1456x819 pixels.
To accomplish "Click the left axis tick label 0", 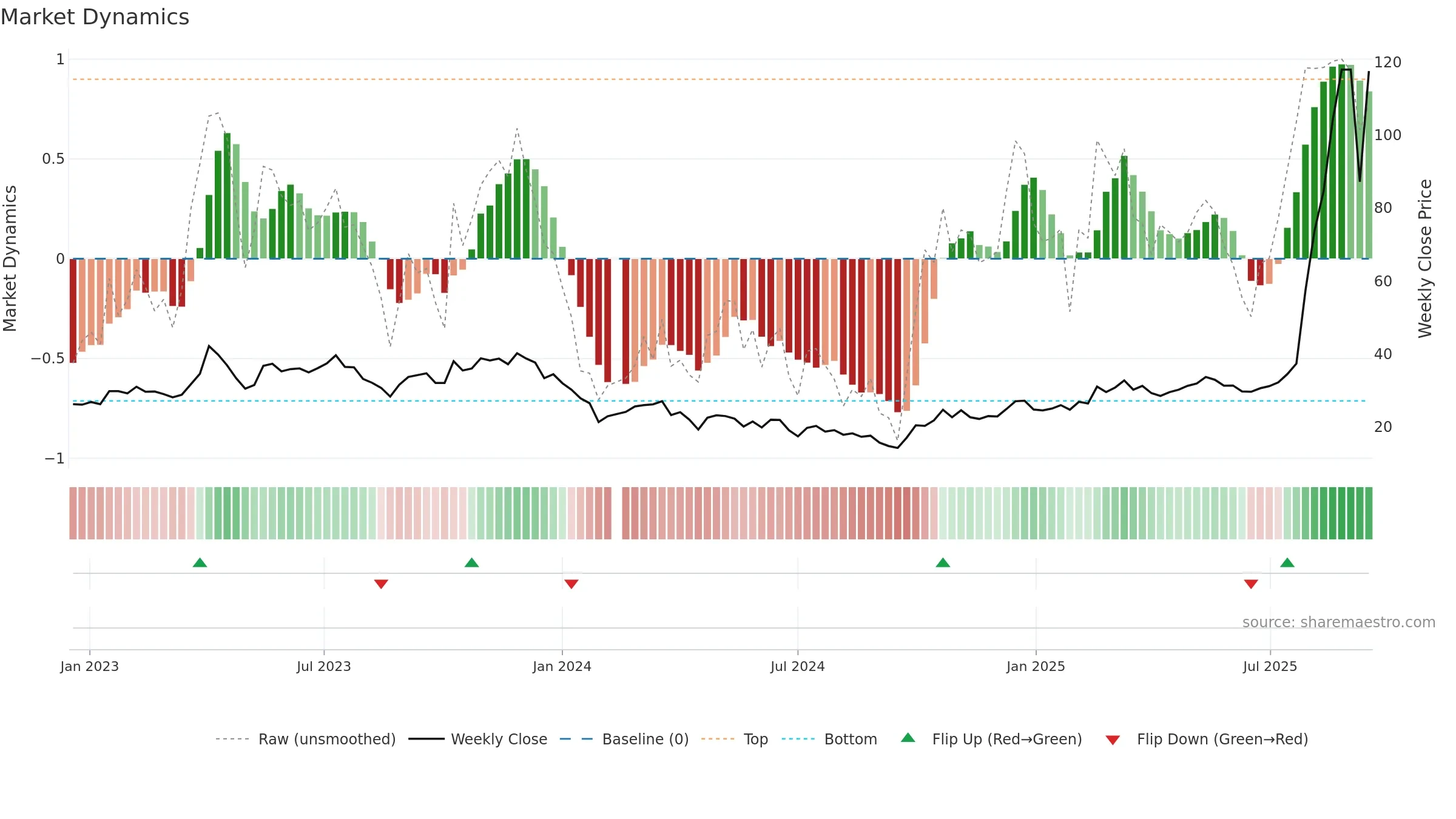I will pyautogui.click(x=60, y=259).
